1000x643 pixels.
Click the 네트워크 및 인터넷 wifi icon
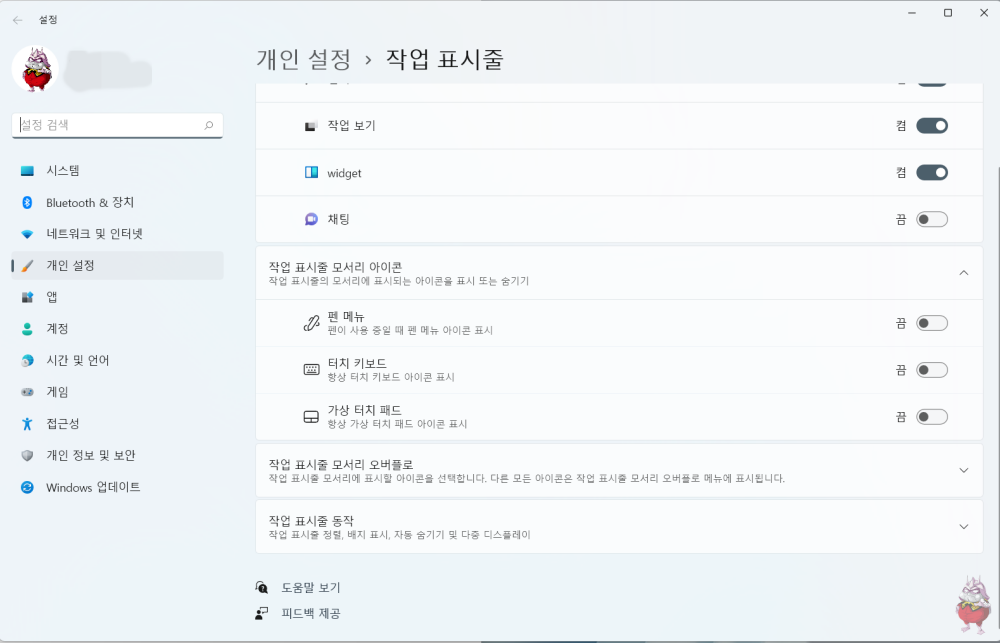click(27, 234)
